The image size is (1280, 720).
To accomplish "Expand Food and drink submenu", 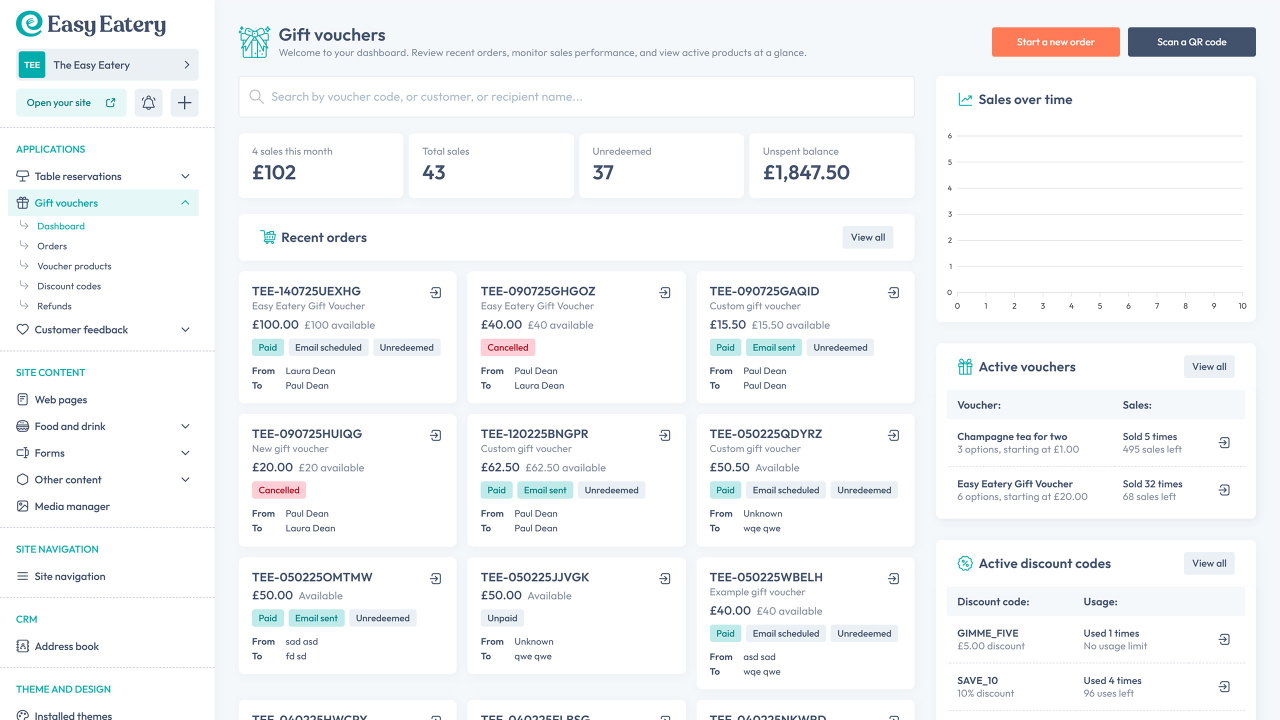I will [x=185, y=427].
